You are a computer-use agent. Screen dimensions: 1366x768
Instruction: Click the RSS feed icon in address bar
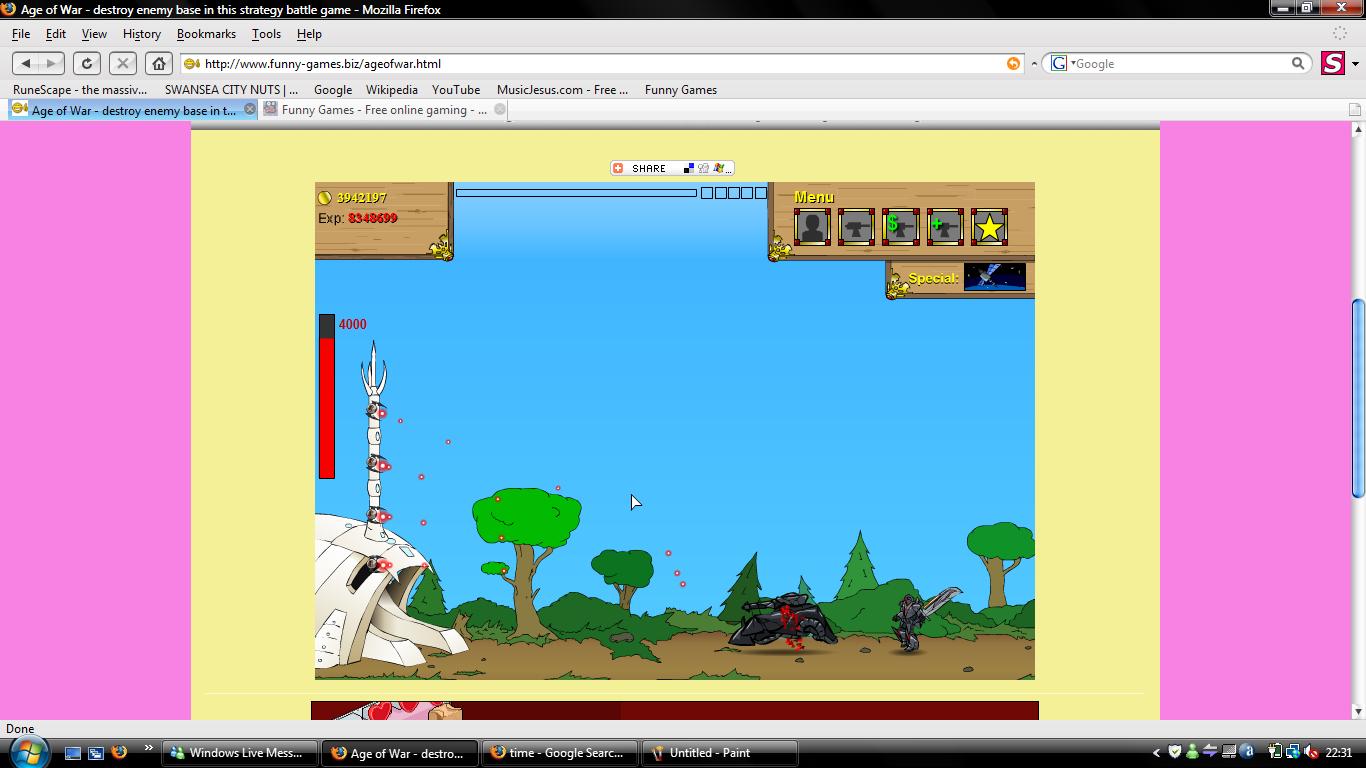click(1013, 63)
